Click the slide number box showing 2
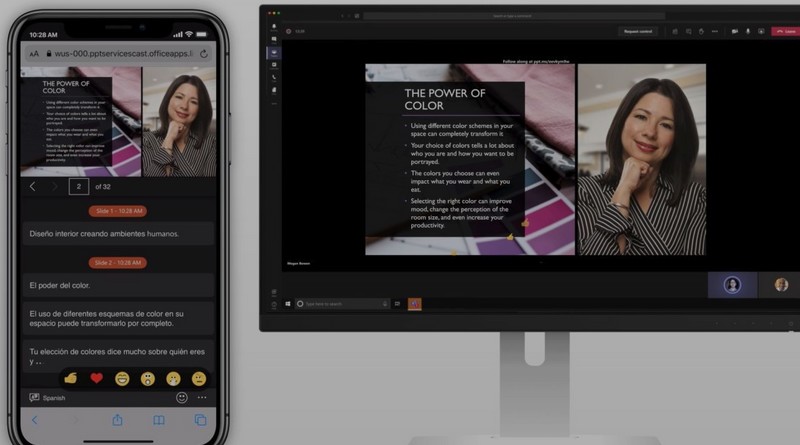This screenshot has height=445, width=800. coord(79,187)
